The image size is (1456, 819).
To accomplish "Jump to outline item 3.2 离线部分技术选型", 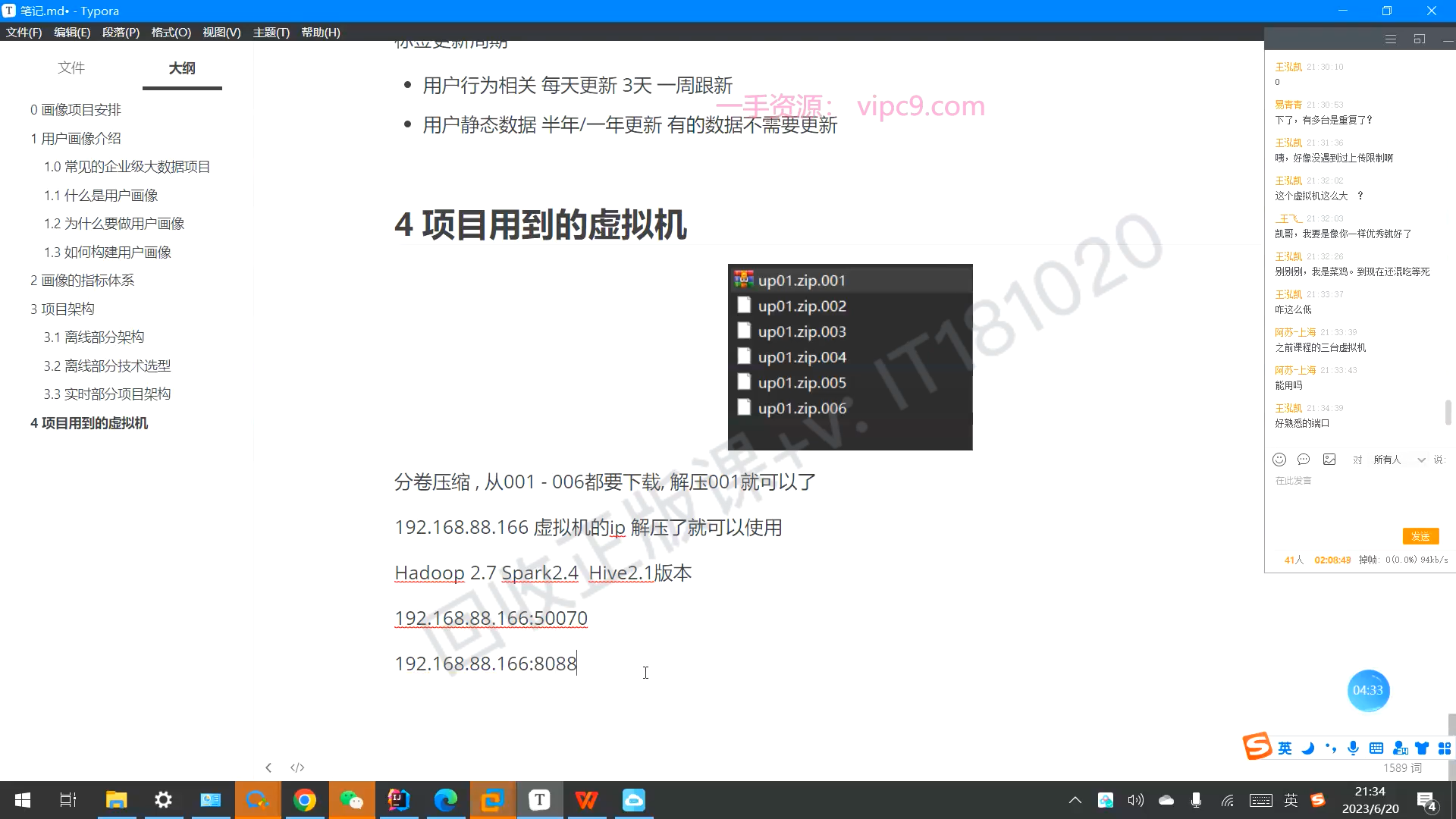I will coord(107,366).
